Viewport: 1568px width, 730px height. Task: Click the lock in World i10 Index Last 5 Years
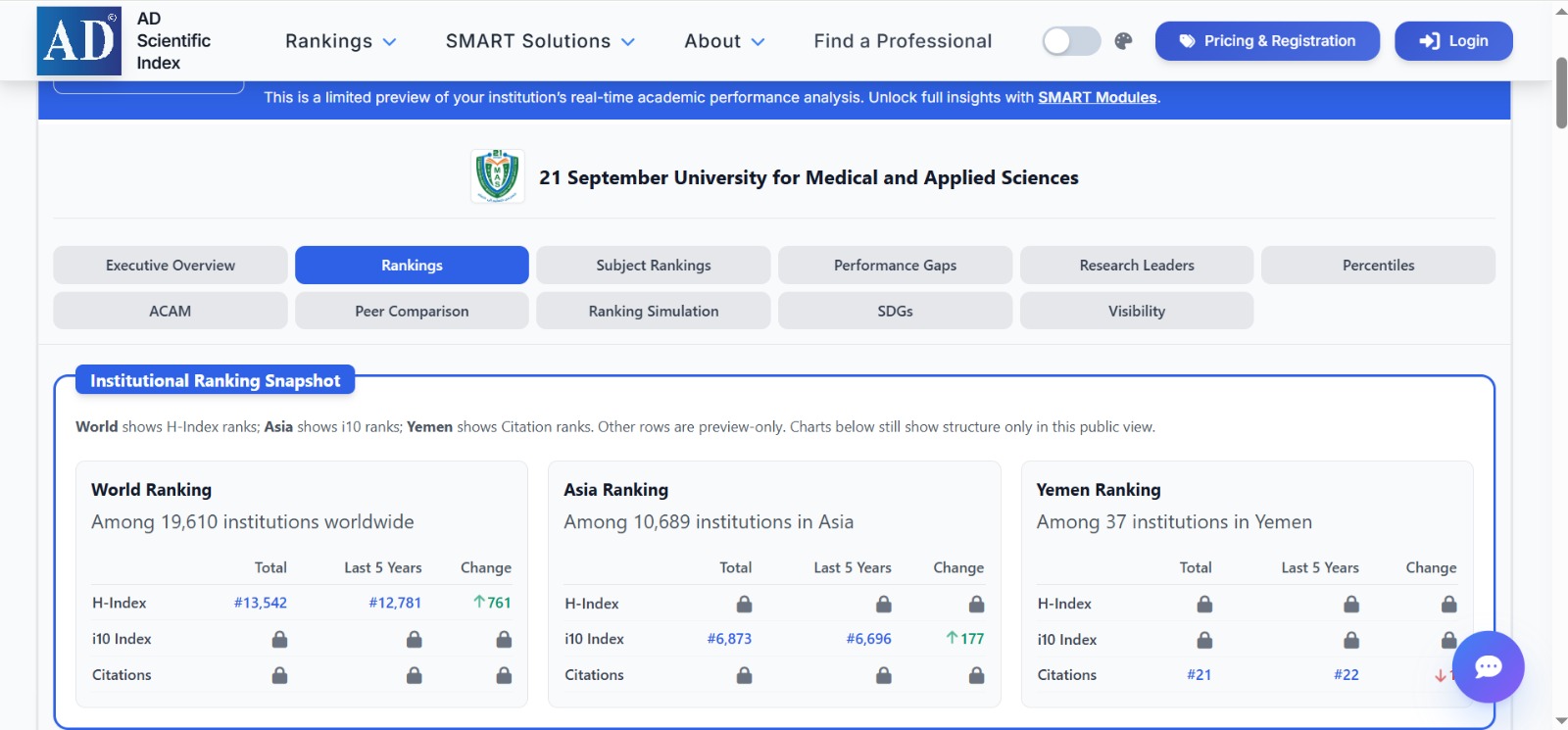(415, 640)
